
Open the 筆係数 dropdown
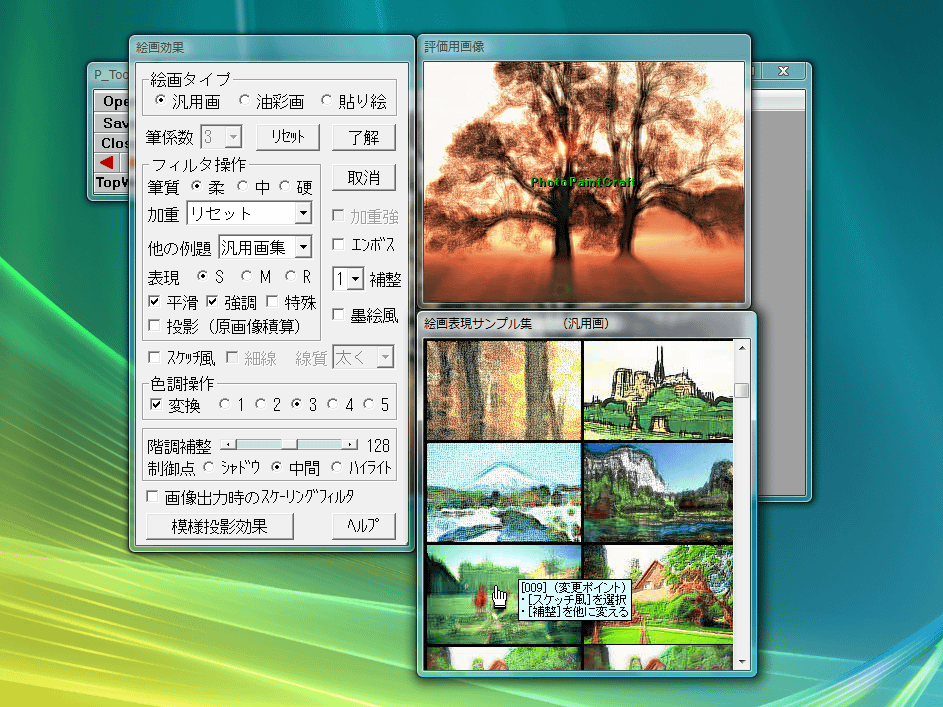(x=233, y=137)
